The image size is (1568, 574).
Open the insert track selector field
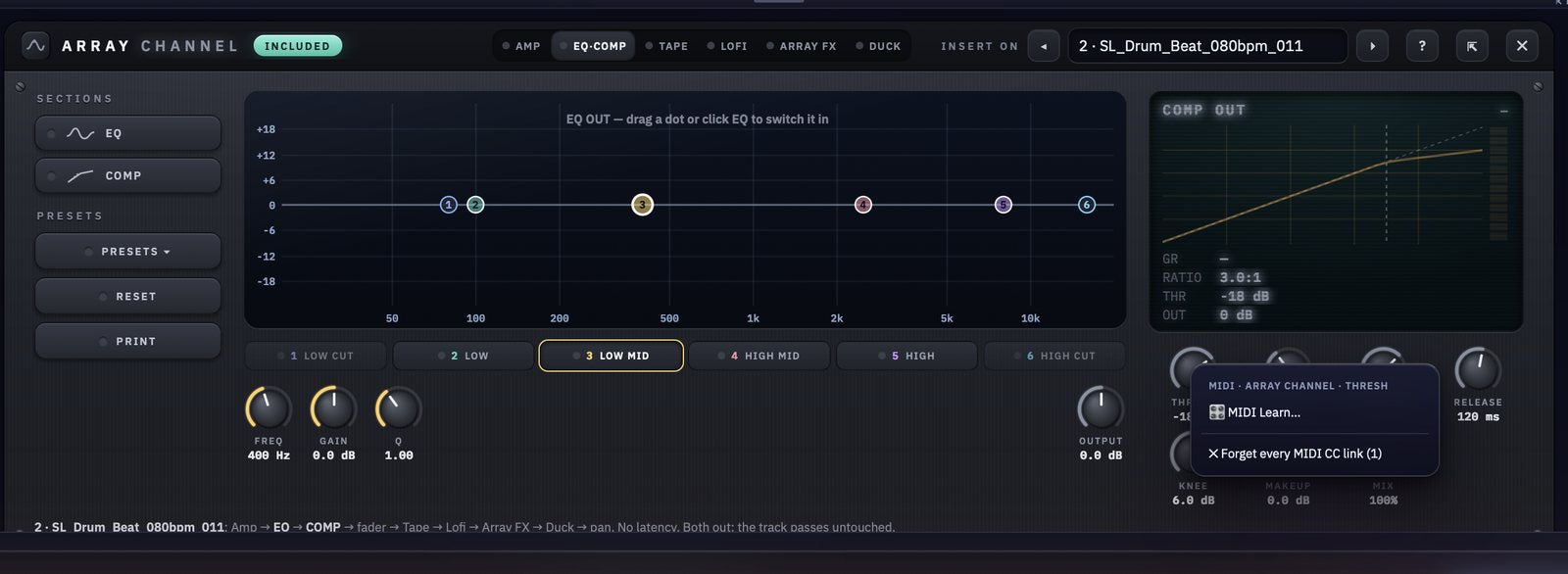click(x=1207, y=46)
